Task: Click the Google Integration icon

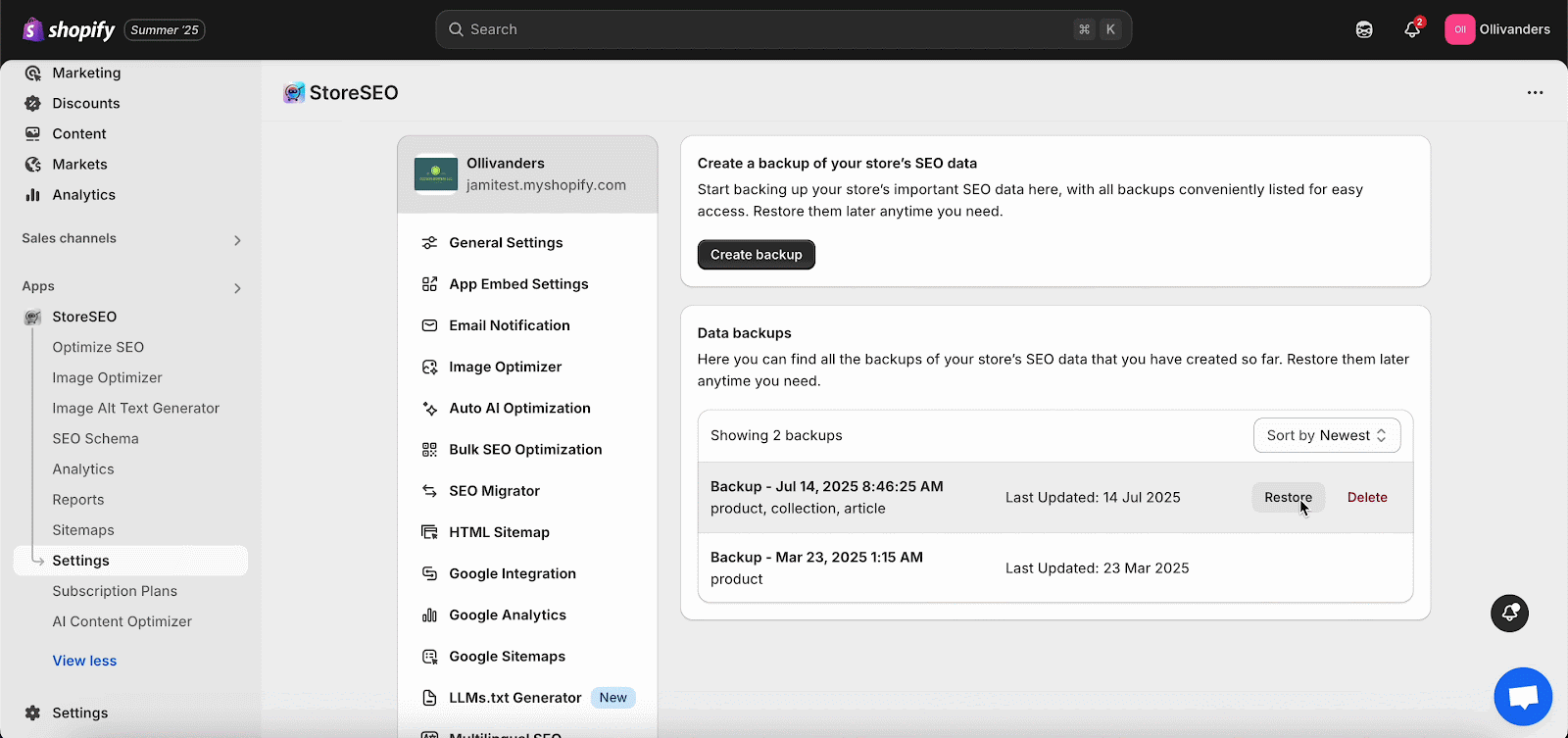Action: tap(429, 573)
